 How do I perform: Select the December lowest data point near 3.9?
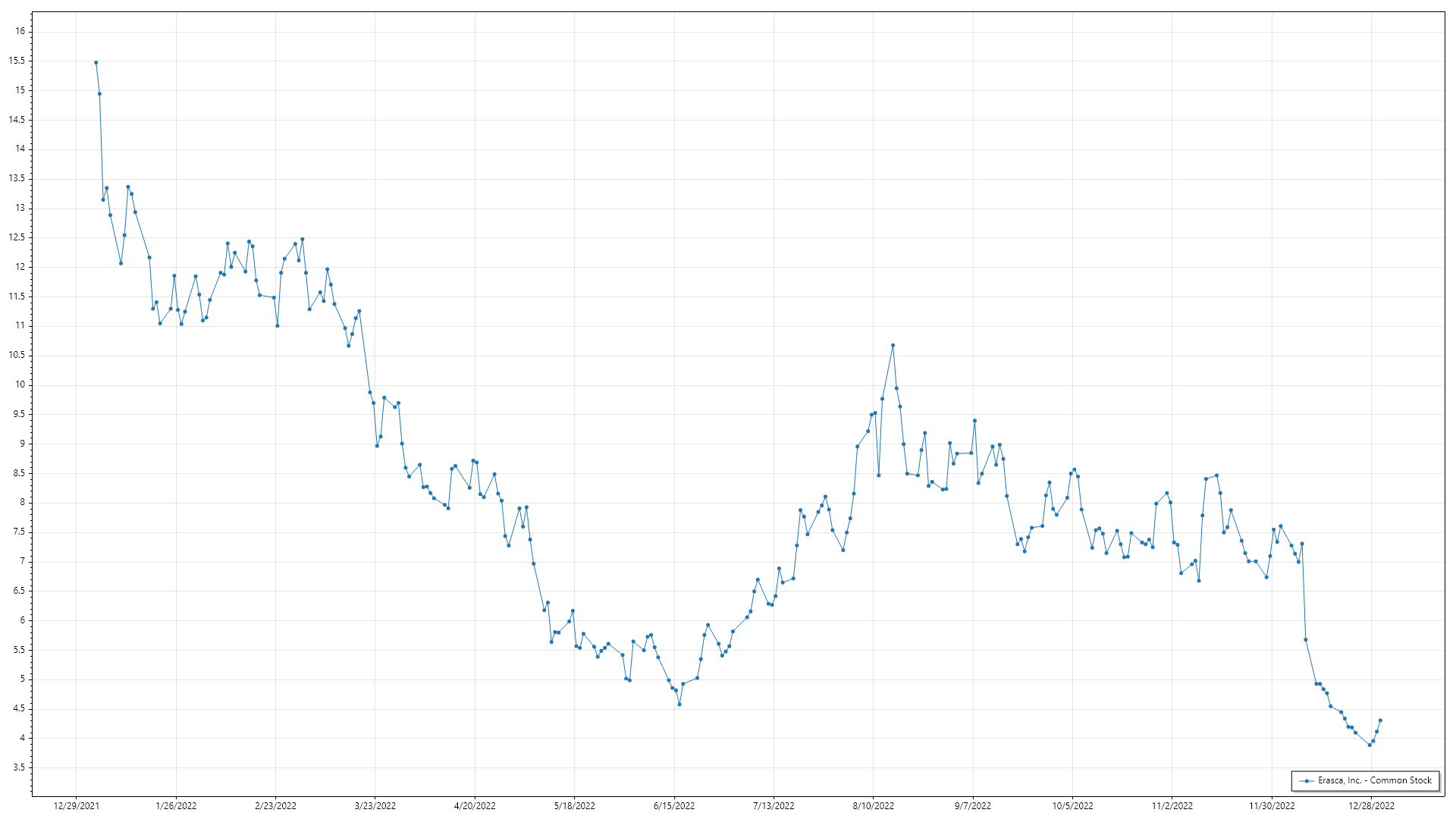[1370, 745]
